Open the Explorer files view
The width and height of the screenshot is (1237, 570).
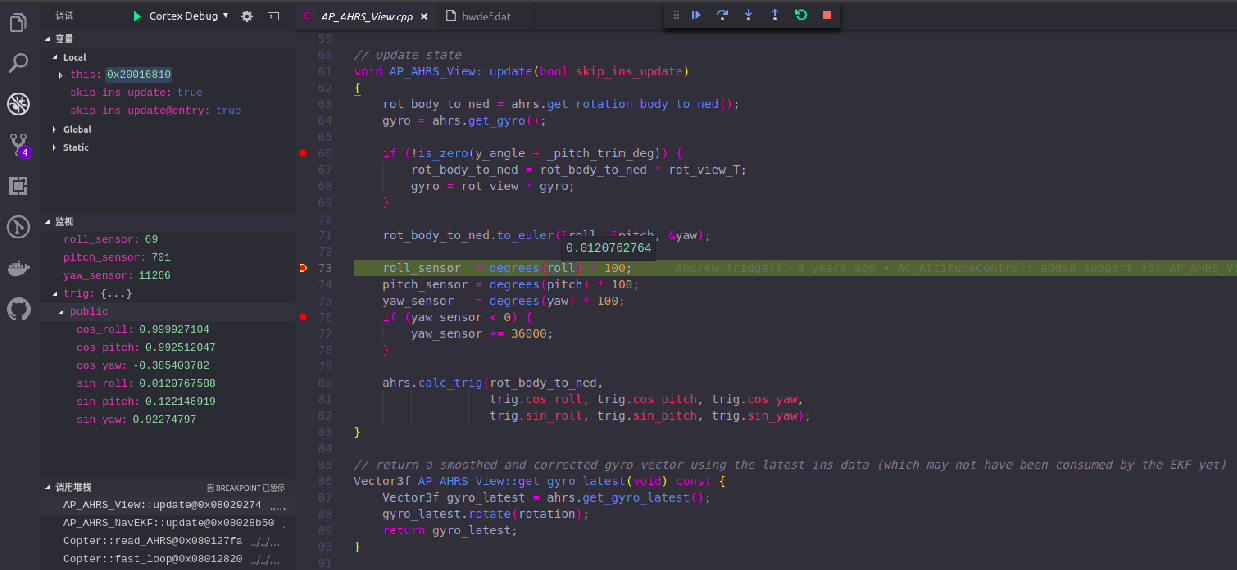18,21
